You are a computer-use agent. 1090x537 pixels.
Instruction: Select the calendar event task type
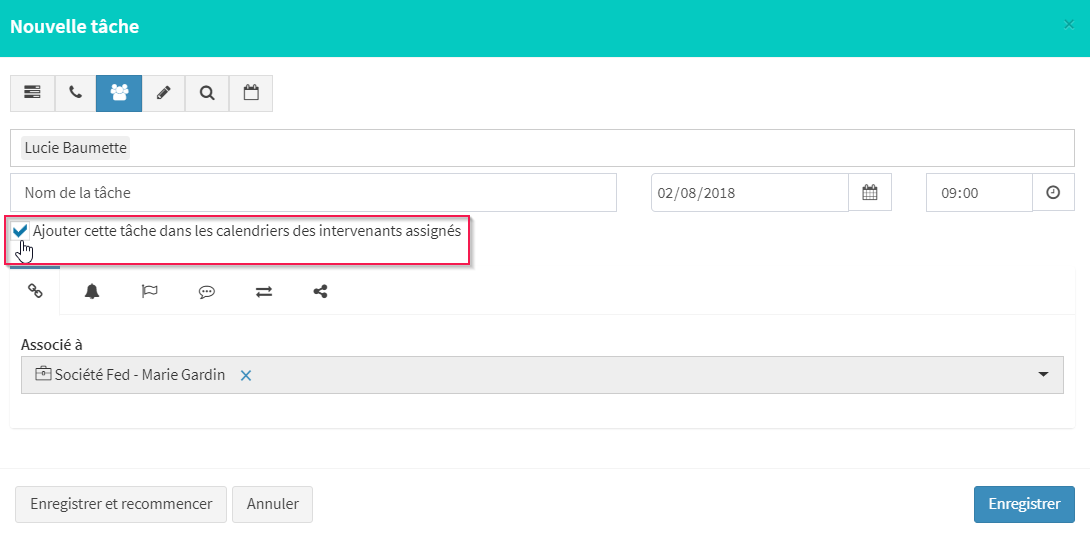point(251,93)
